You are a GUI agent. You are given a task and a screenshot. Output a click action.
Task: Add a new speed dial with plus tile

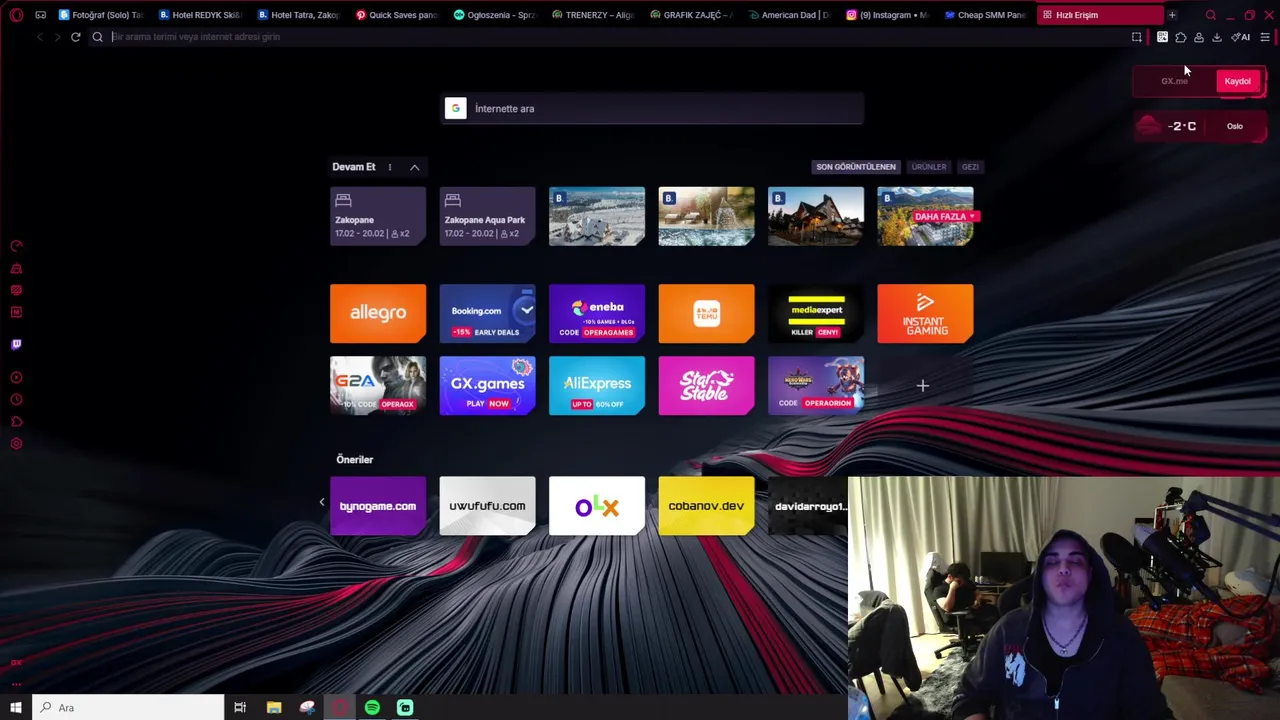coord(923,385)
